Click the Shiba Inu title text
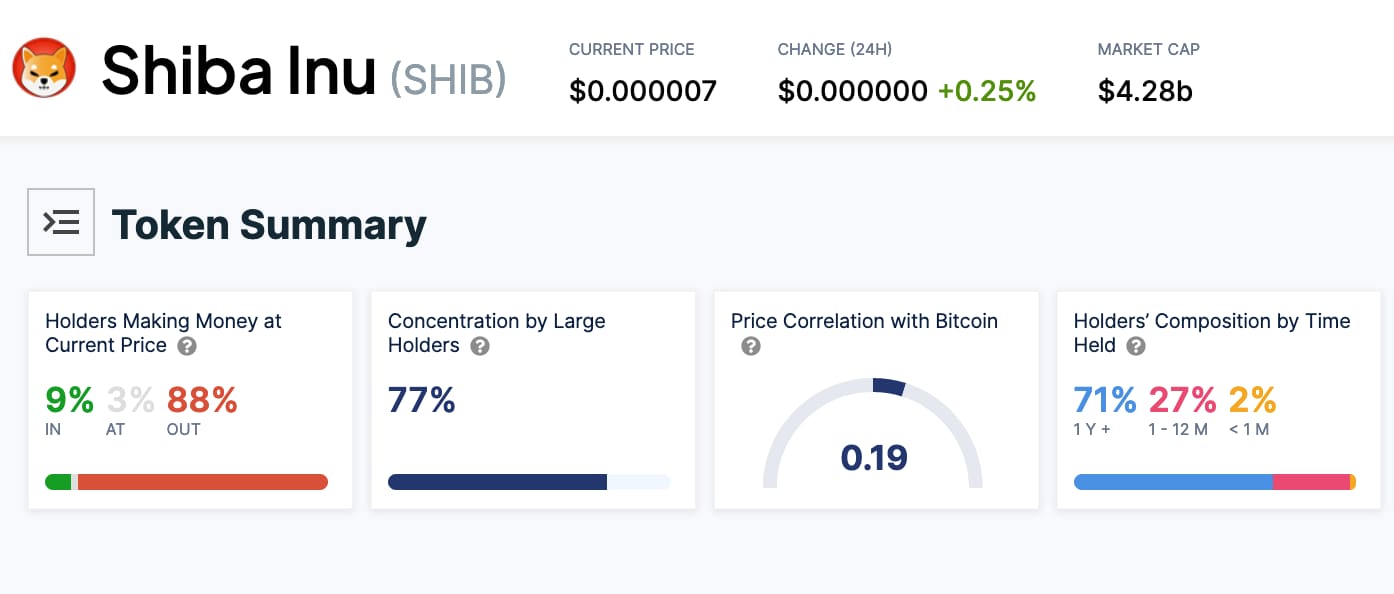The height and width of the screenshot is (594, 1394). click(239, 70)
